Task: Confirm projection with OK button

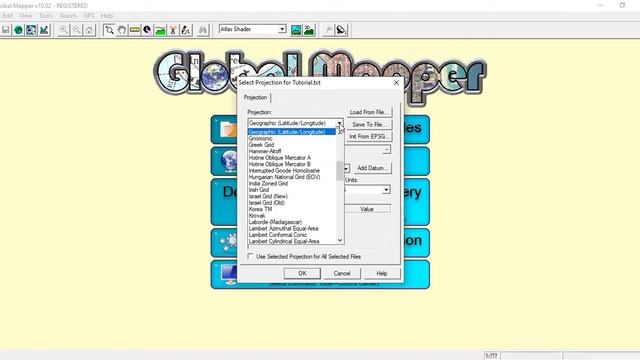Action: [302, 273]
